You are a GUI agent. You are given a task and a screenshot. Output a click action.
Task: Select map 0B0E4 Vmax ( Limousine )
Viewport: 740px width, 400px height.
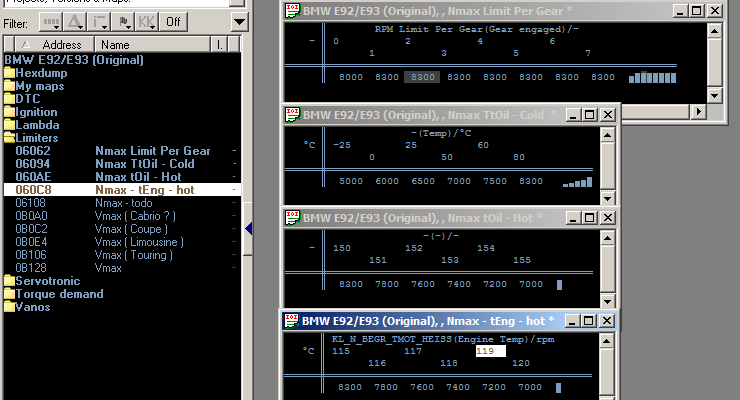pyautogui.click(x=122, y=242)
